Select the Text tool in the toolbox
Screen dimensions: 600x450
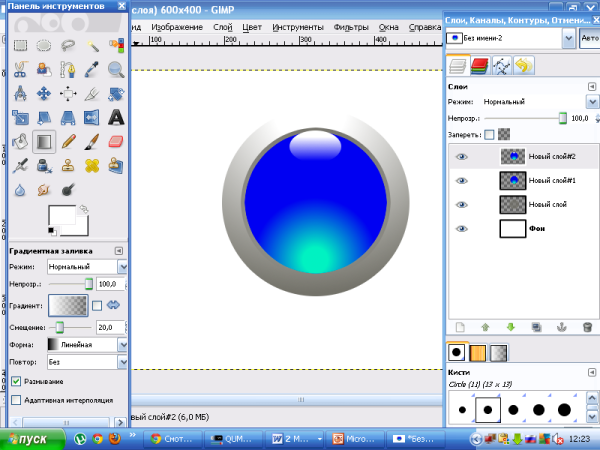(116, 118)
